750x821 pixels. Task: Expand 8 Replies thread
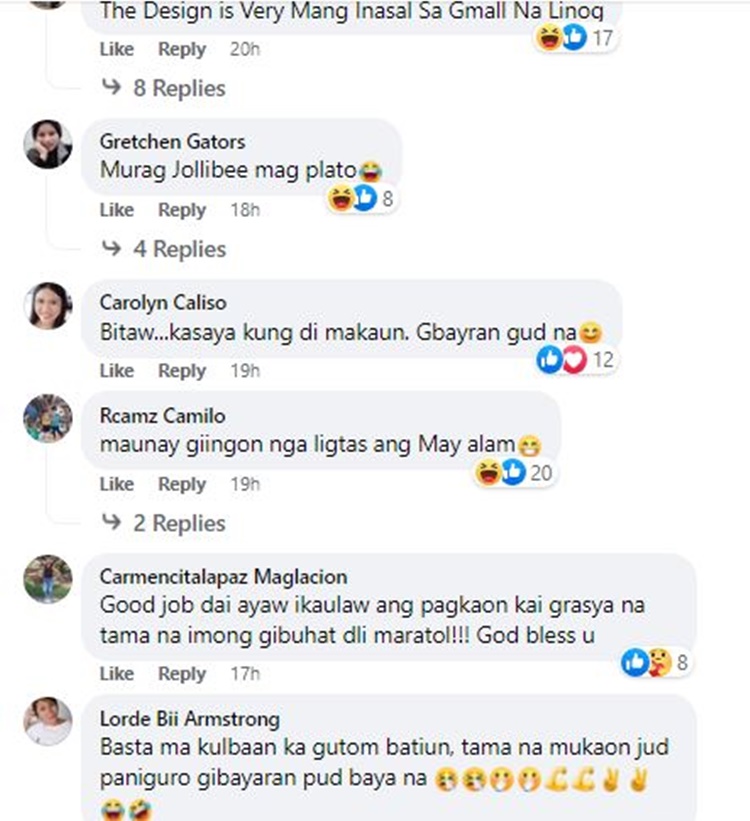(163, 88)
